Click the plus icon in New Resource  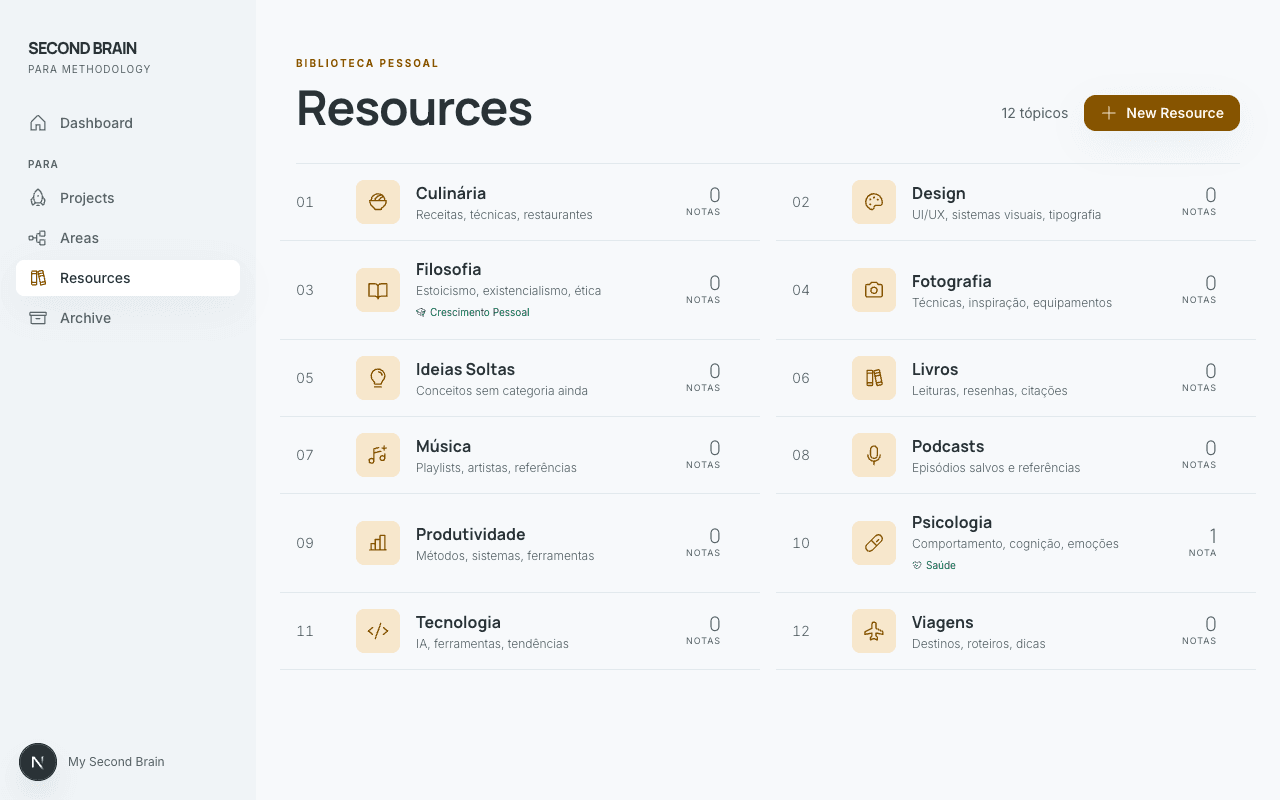pyautogui.click(x=1108, y=113)
